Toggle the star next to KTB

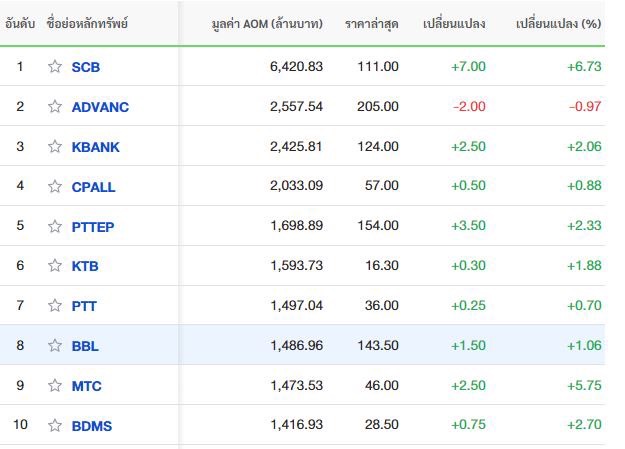pos(55,267)
